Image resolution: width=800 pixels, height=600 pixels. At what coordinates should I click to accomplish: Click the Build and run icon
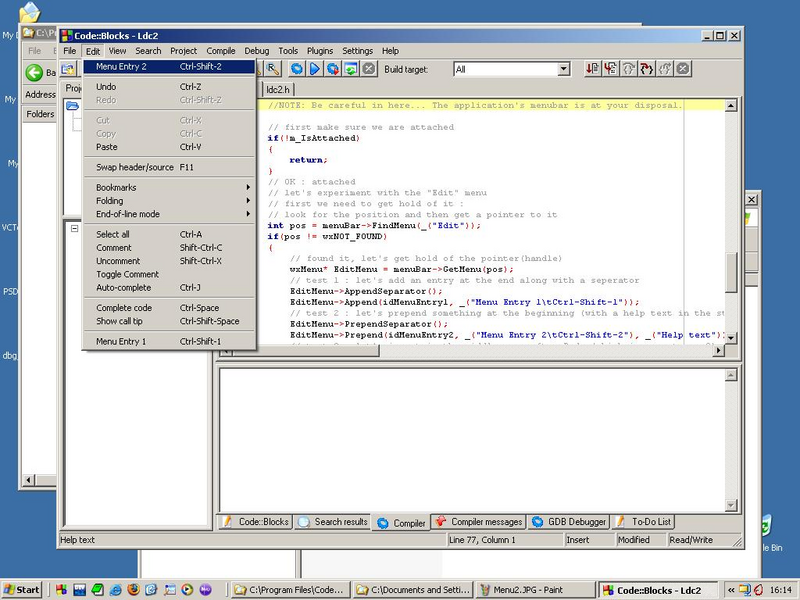(x=333, y=69)
